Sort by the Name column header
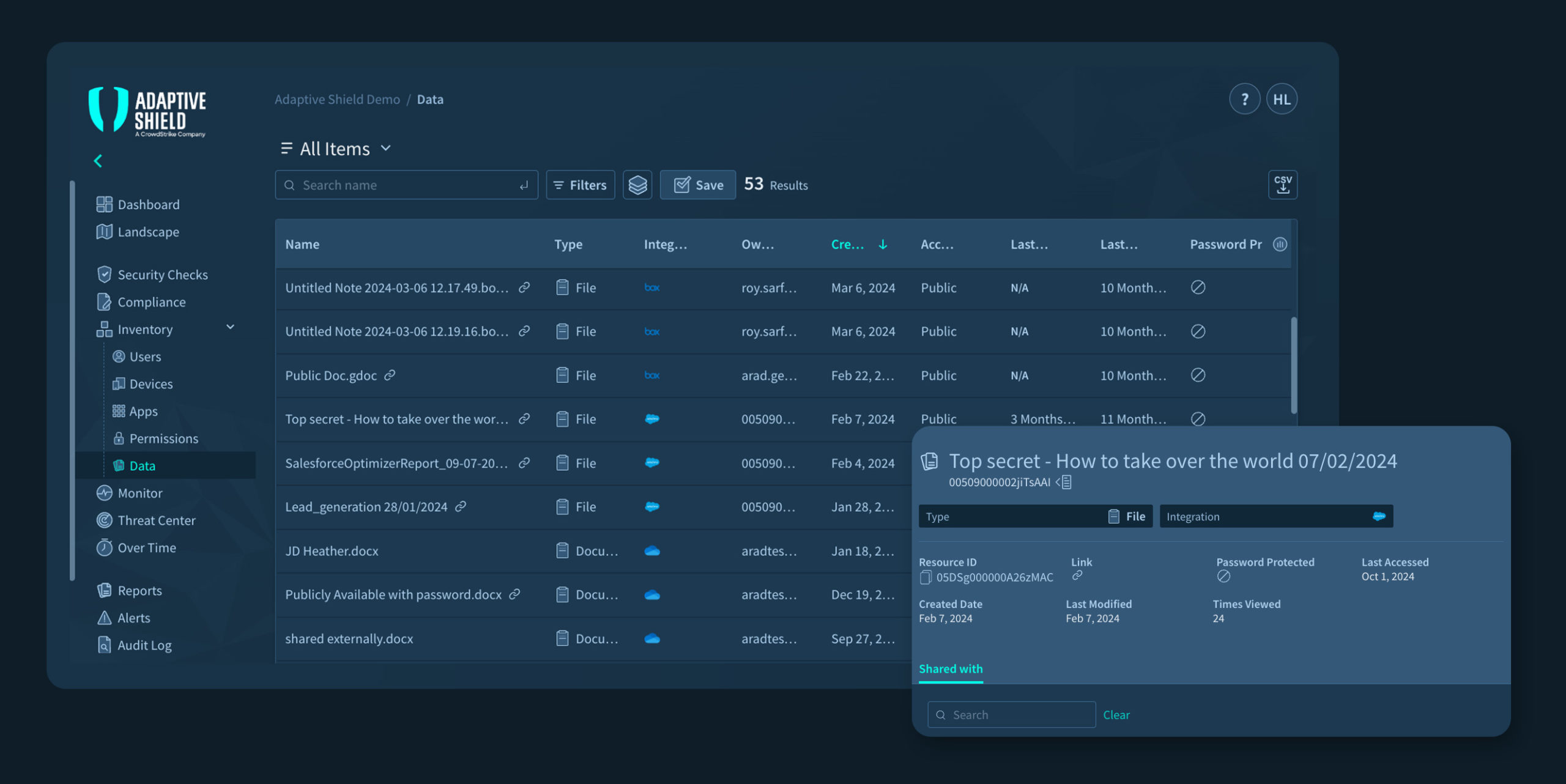Screen dimensions: 1566x784 pos(302,245)
